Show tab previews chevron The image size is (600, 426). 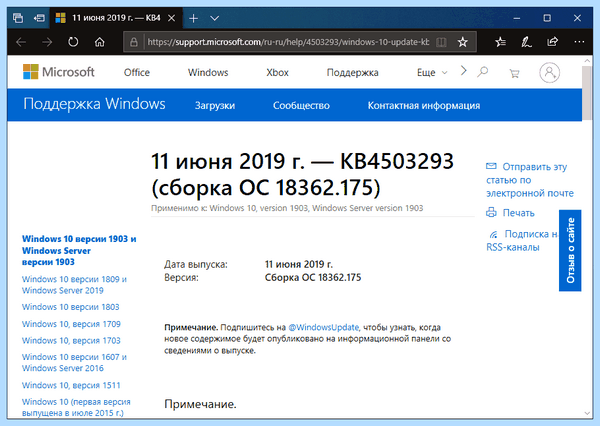(215, 18)
